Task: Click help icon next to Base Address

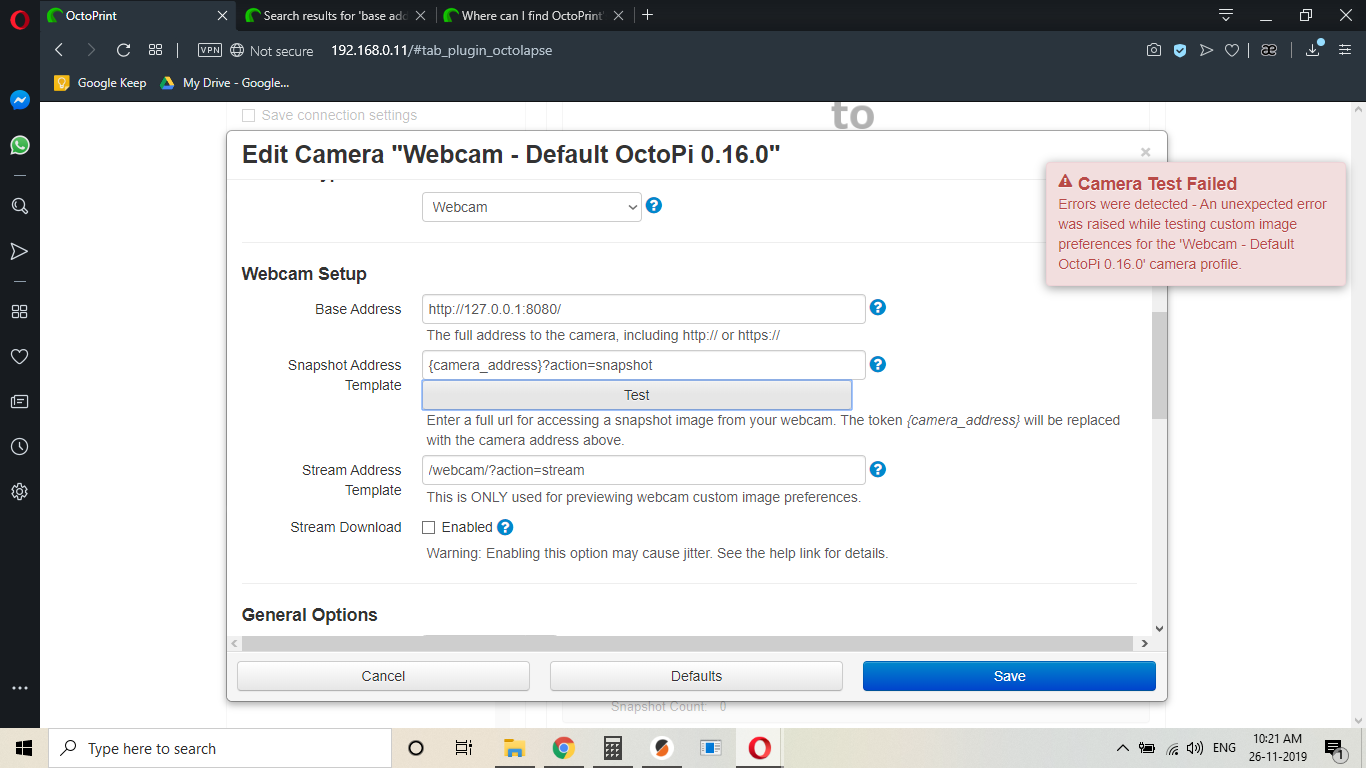Action: [878, 308]
